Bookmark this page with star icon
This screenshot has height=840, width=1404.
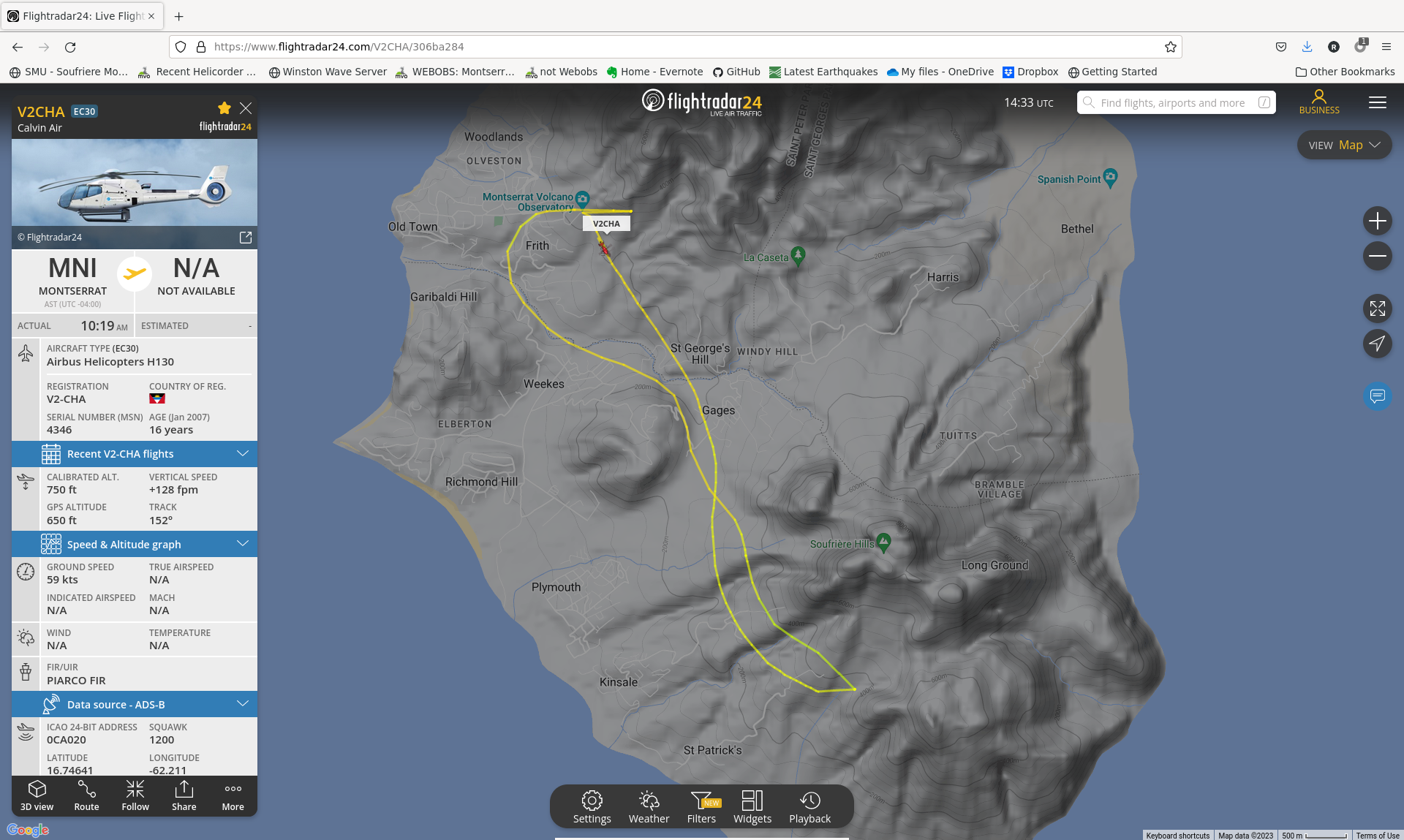pyautogui.click(x=1170, y=47)
